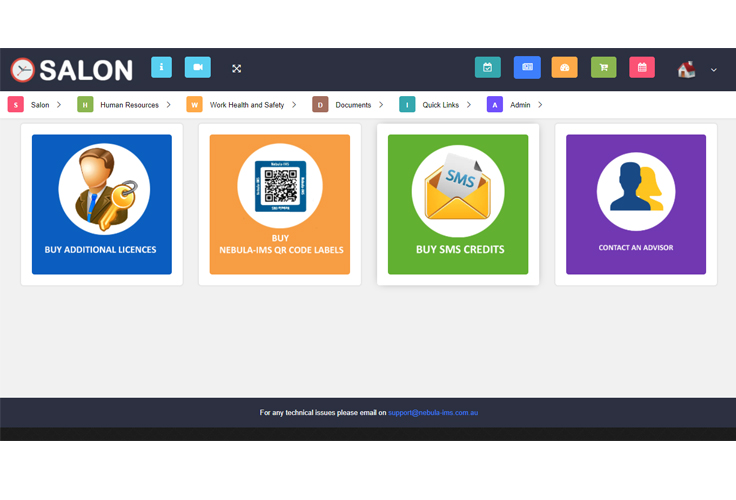Click the purple A Admin badge

pos(495,105)
